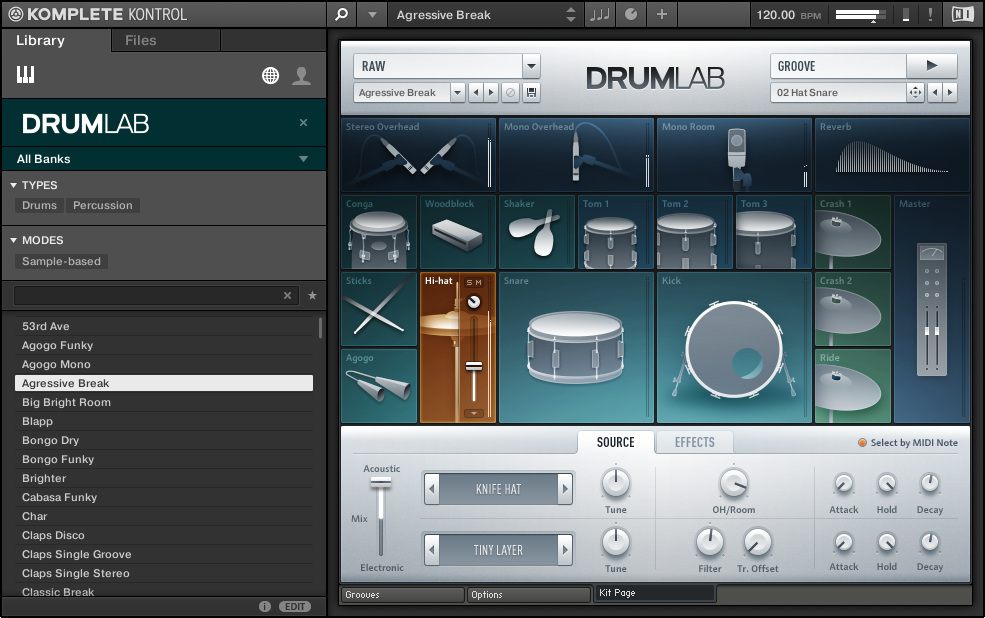This screenshot has width=985, height=618.
Task: Toggle the favorites star filter
Action: [312, 295]
